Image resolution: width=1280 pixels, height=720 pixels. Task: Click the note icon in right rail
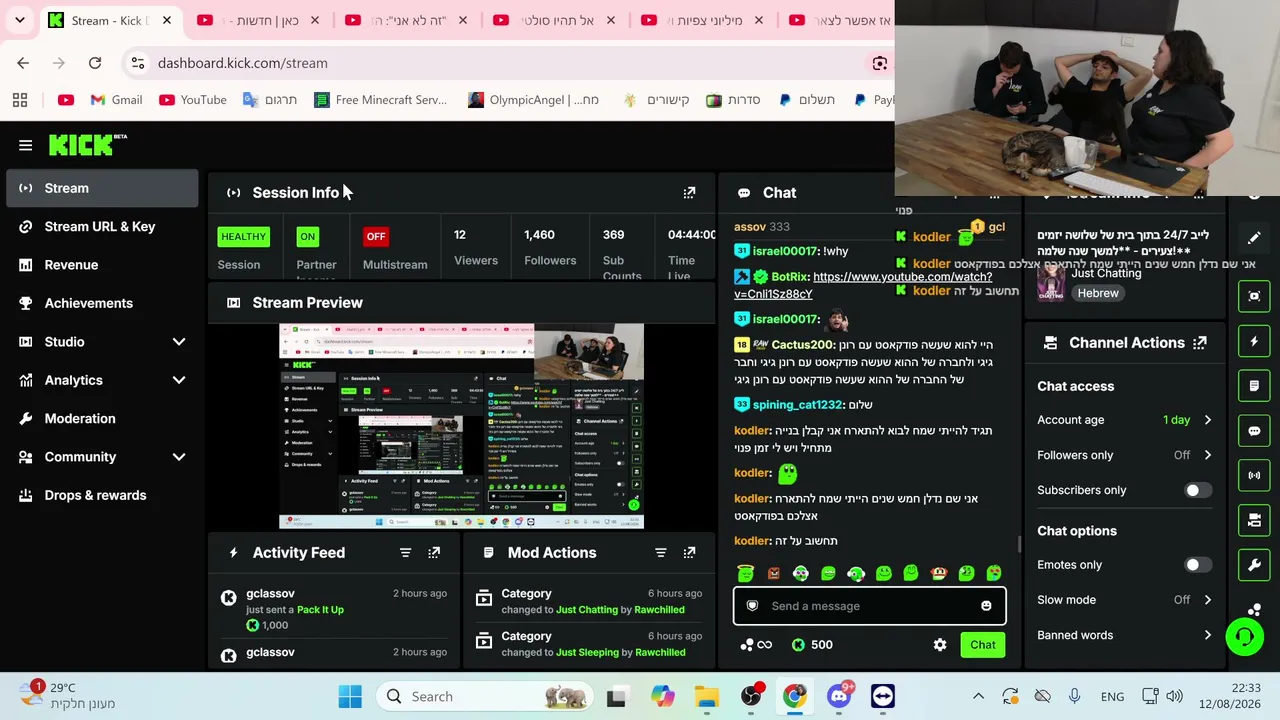(x=1254, y=386)
